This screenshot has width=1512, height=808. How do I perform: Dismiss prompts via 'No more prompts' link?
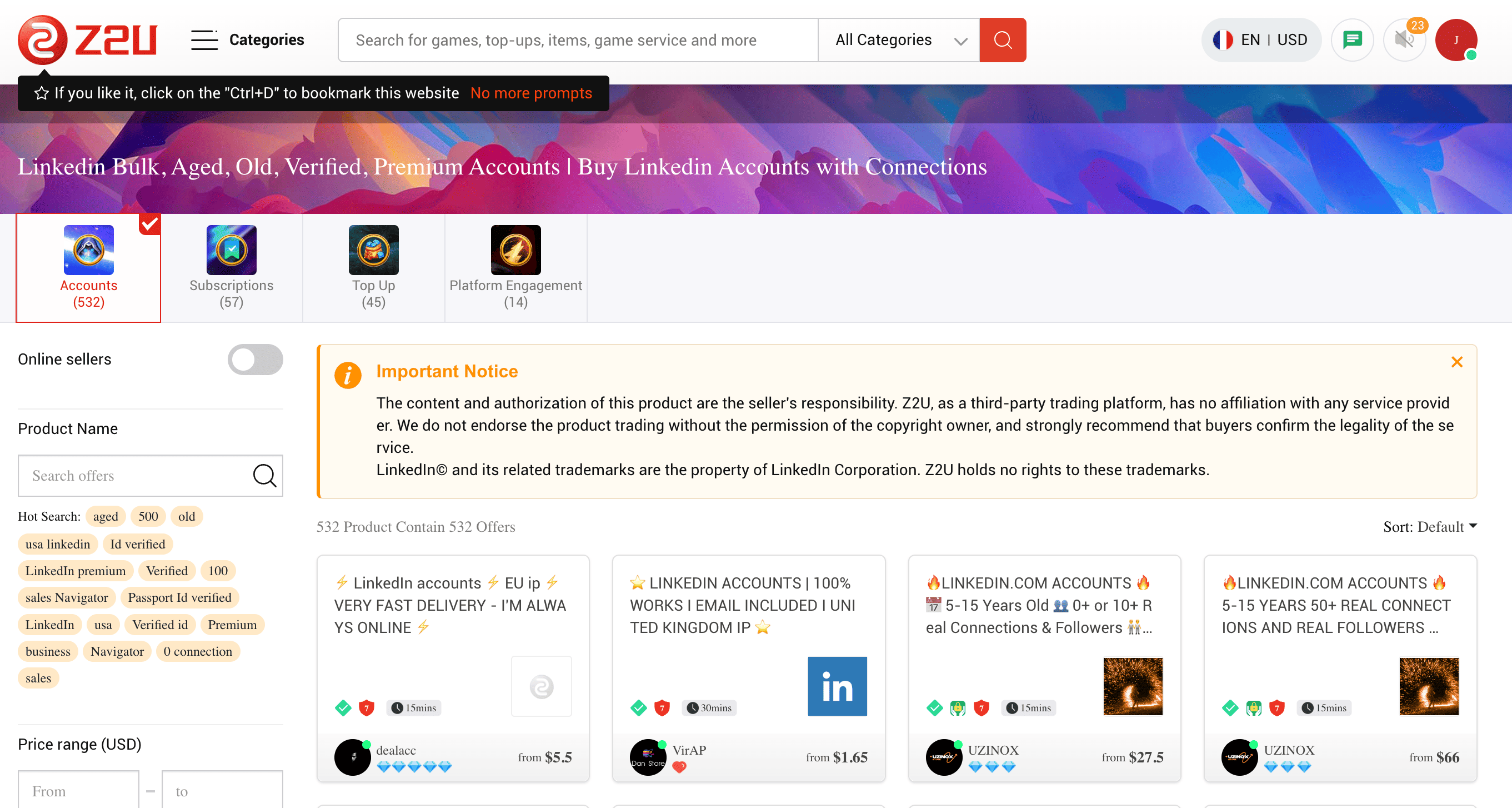point(531,93)
